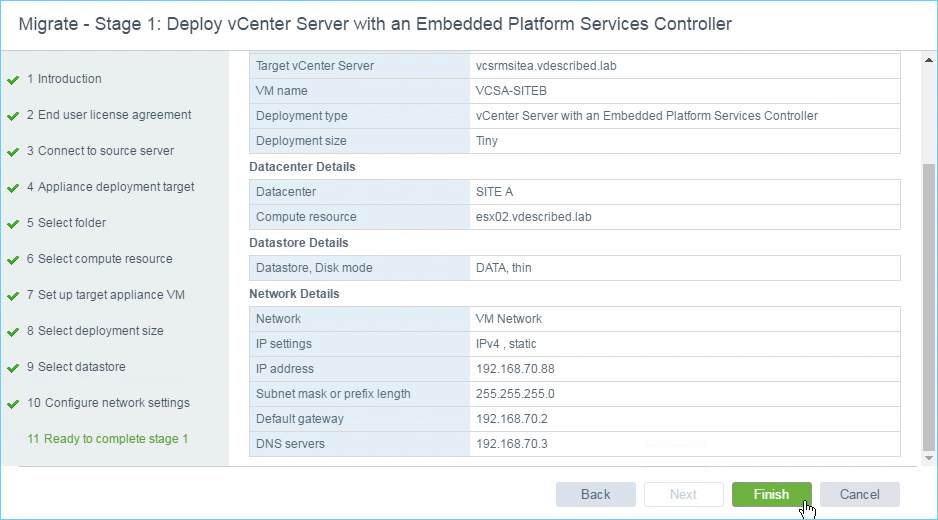The width and height of the screenshot is (938, 520).
Task: Click the checkmark icon beside Introduction
Action: [x=13, y=80]
